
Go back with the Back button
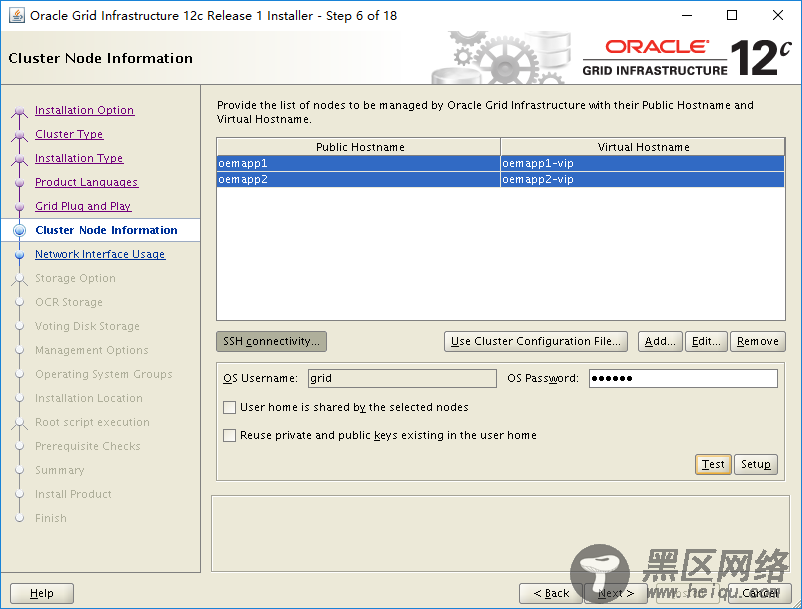(x=551, y=593)
